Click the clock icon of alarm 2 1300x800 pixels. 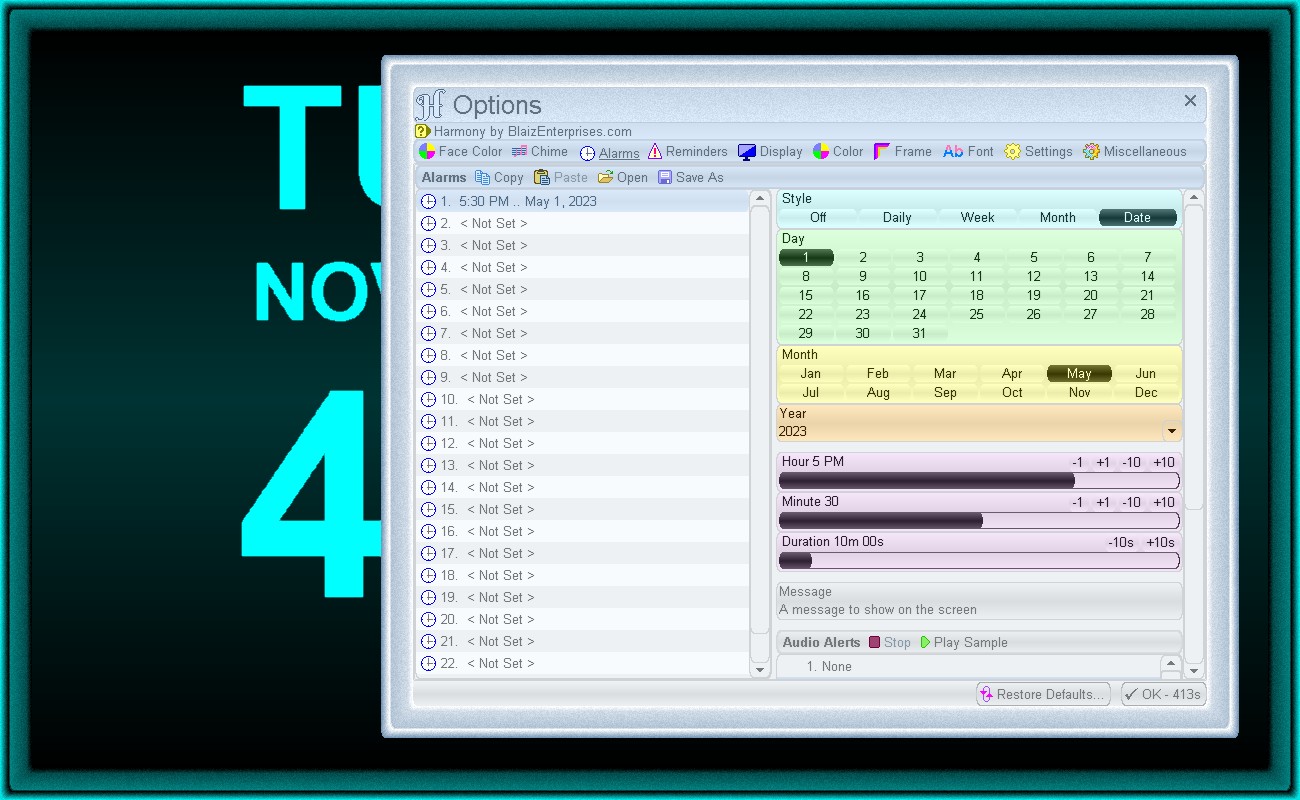pyautogui.click(x=428, y=223)
